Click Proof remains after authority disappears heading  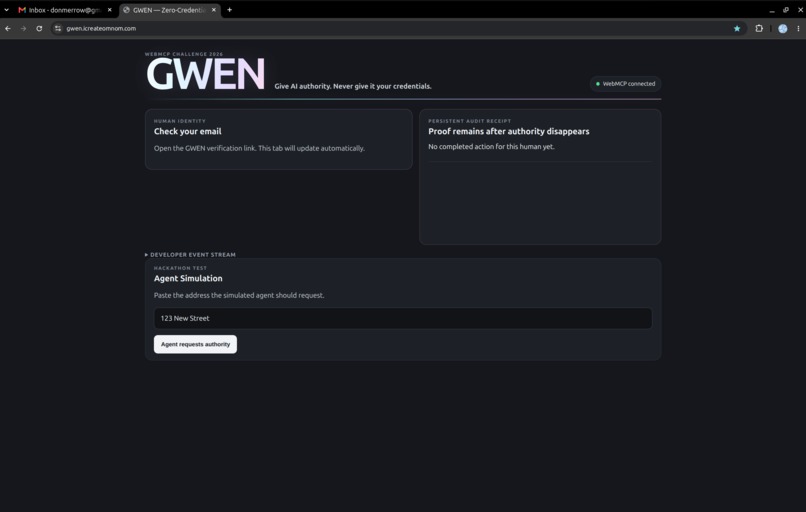508,131
